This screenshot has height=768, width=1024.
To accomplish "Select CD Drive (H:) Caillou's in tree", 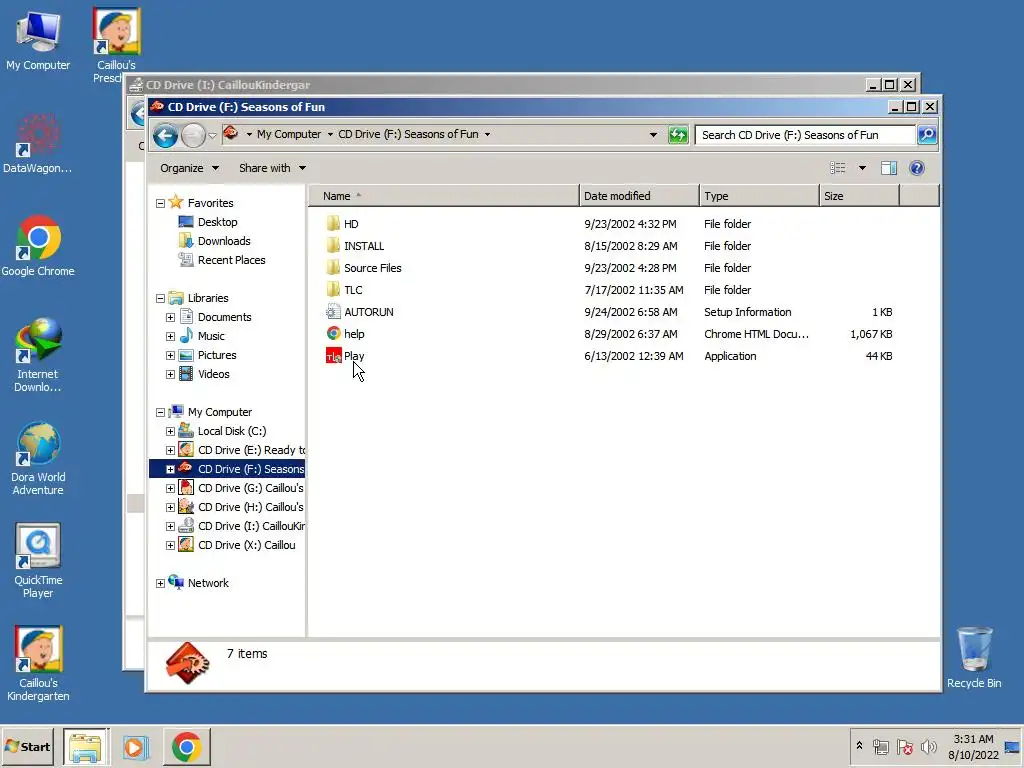I will coord(251,507).
